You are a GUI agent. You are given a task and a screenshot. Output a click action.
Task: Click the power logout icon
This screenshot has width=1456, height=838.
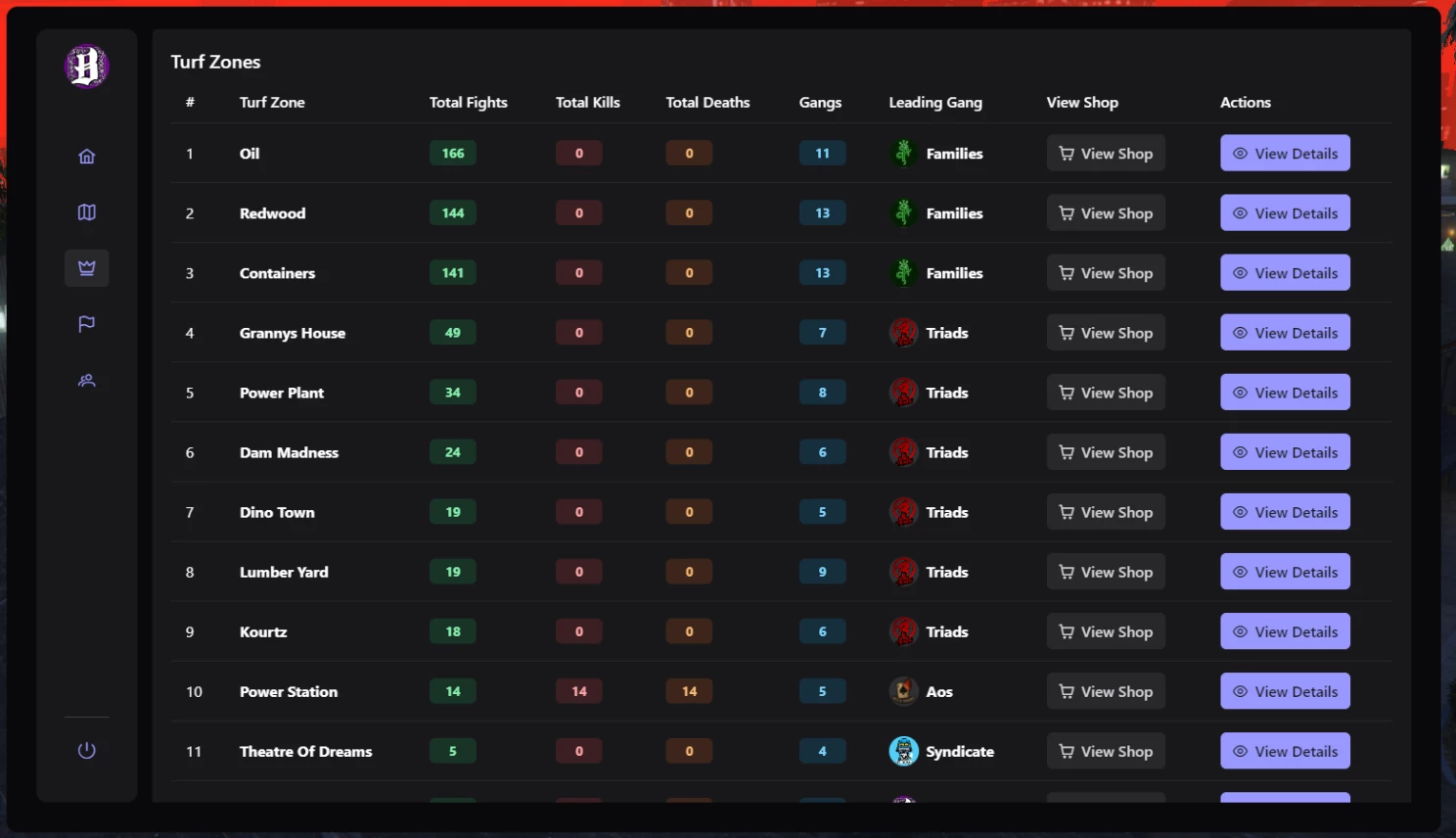(86, 751)
